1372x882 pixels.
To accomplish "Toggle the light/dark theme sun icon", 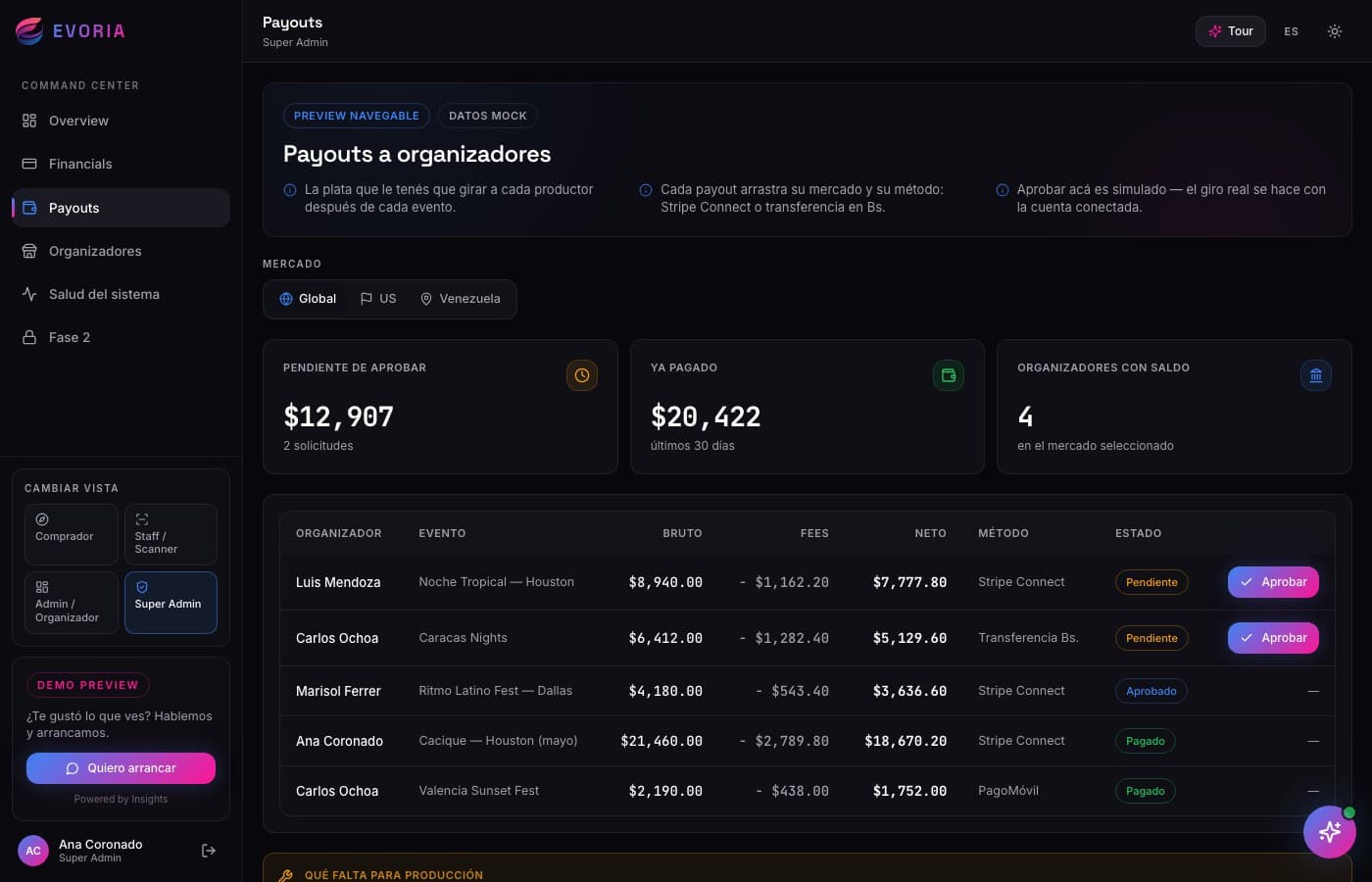I will point(1335,31).
